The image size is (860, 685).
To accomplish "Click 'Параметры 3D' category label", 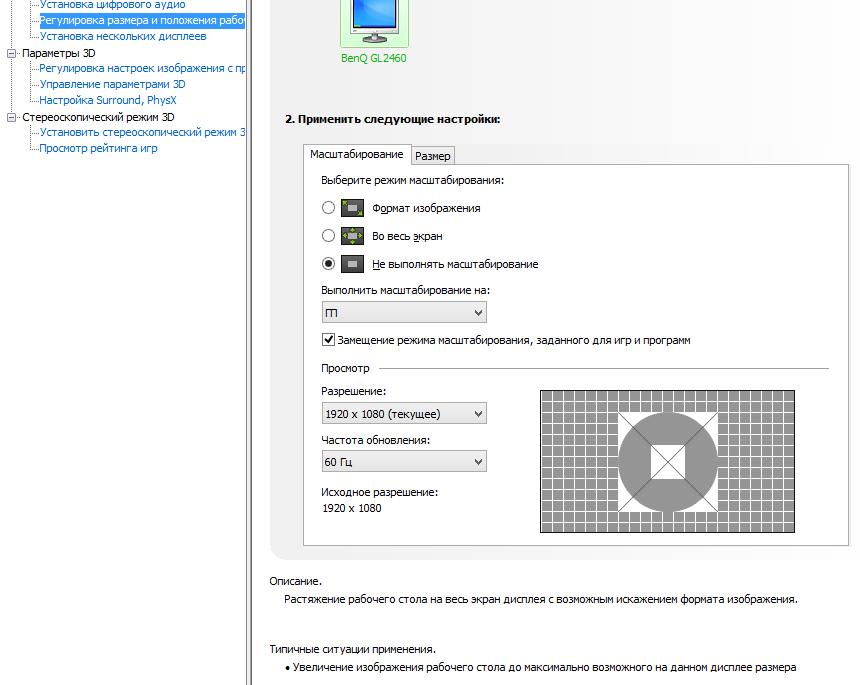I will point(59,53).
